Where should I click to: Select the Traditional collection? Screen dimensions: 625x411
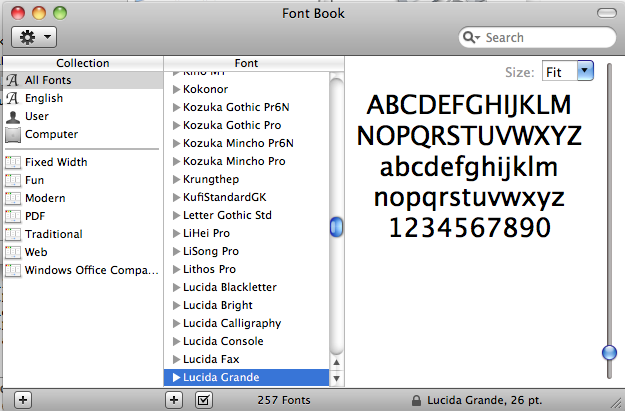tap(83, 234)
